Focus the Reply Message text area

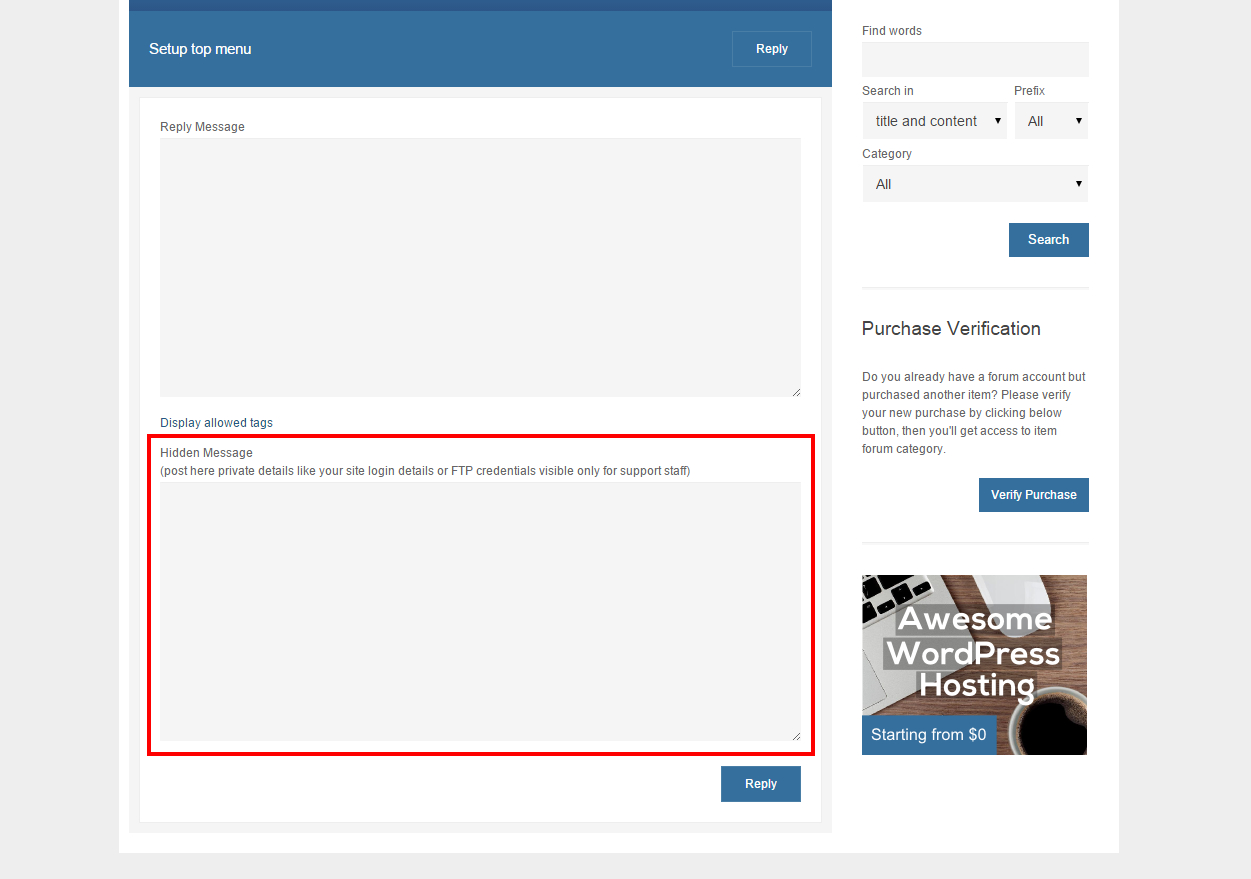tap(480, 267)
